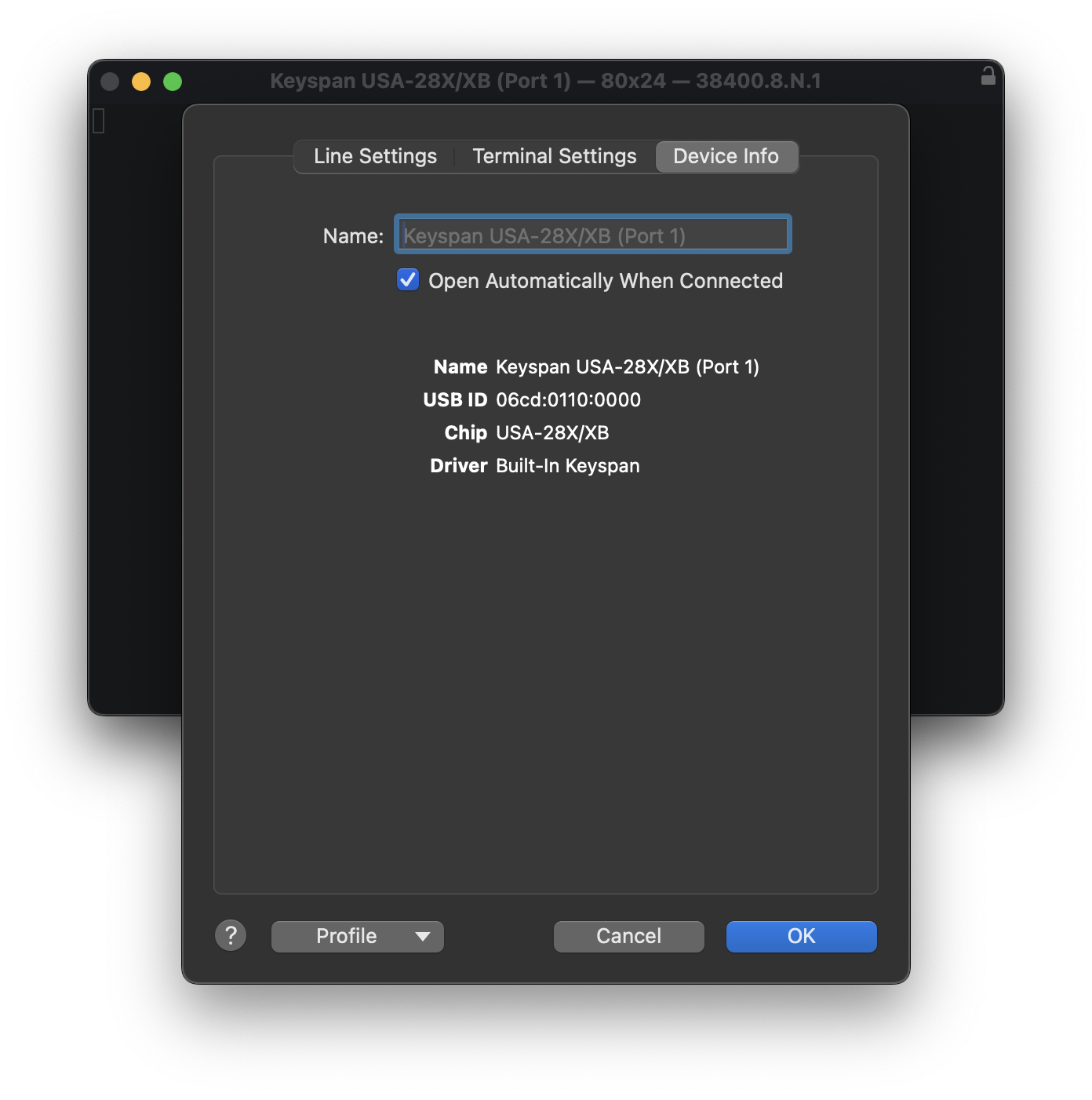
Task: Click the device Name input field
Action: 592,235
